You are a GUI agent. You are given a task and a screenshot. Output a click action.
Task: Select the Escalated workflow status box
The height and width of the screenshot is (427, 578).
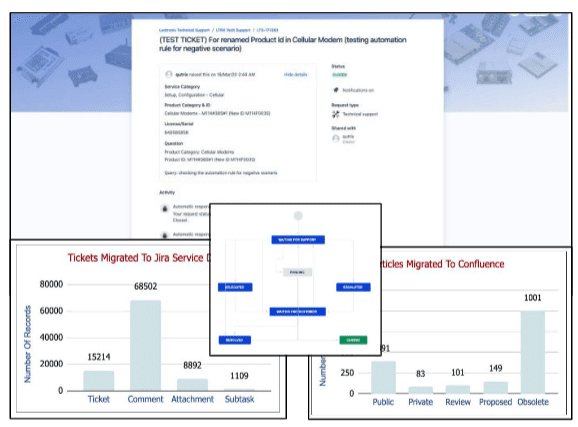(x=353, y=287)
